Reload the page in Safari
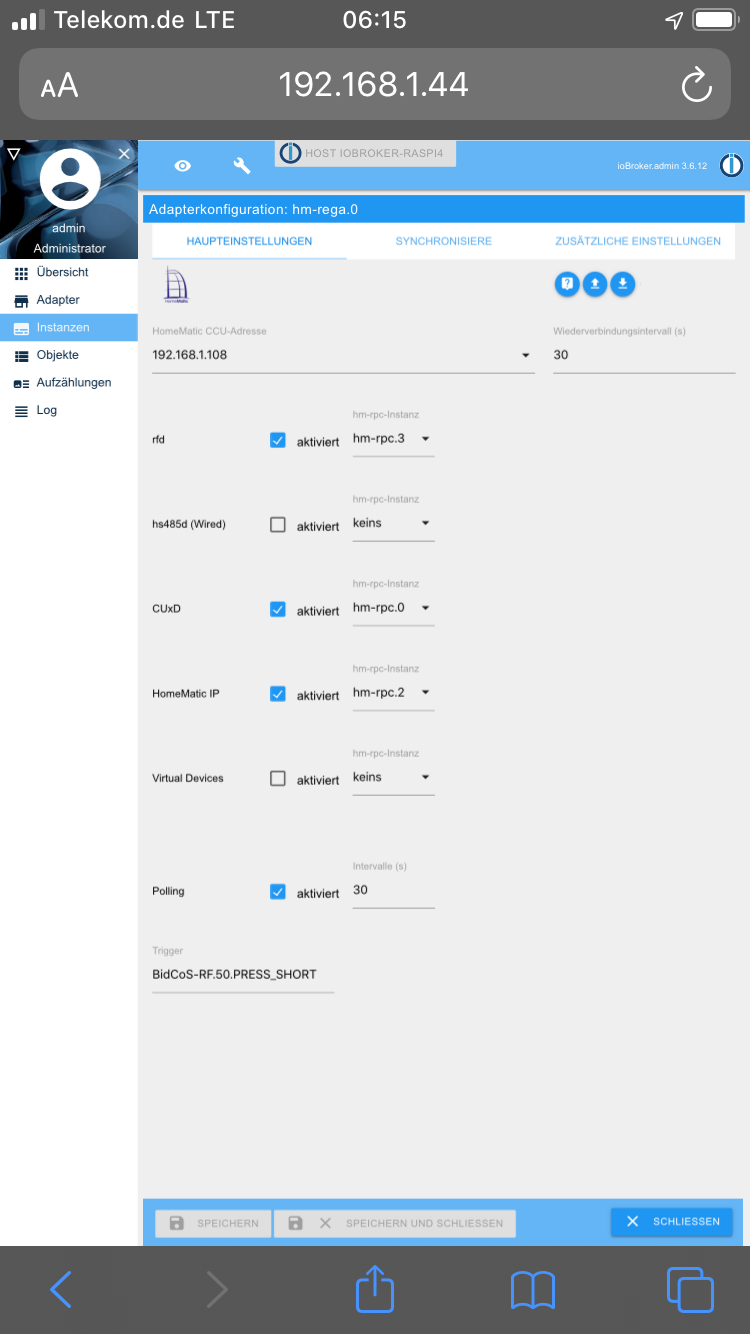This screenshot has height=1334, width=750. pyautogui.click(x=696, y=84)
